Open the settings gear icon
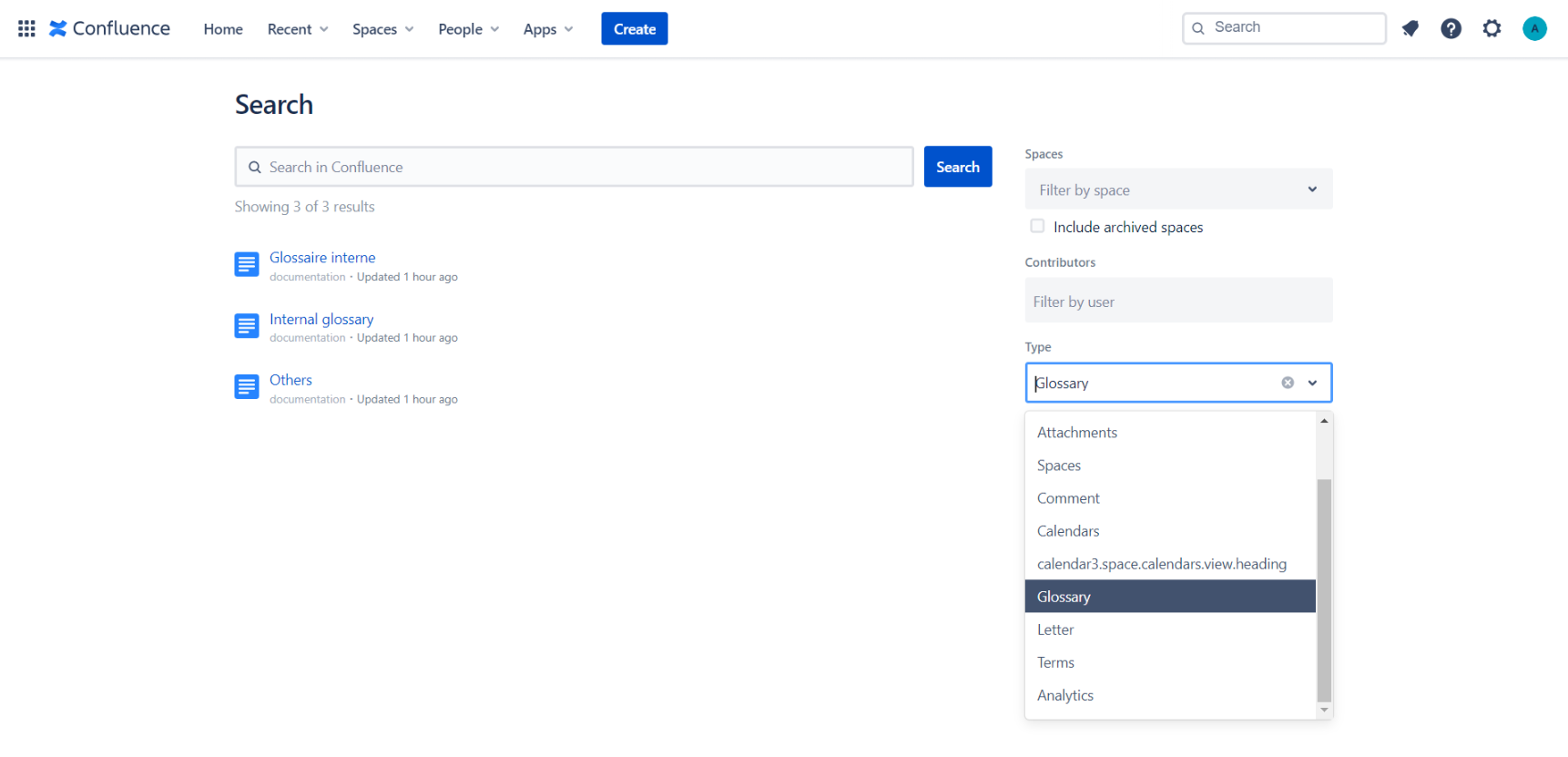The width and height of the screenshot is (1568, 757). click(x=1492, y=29)
